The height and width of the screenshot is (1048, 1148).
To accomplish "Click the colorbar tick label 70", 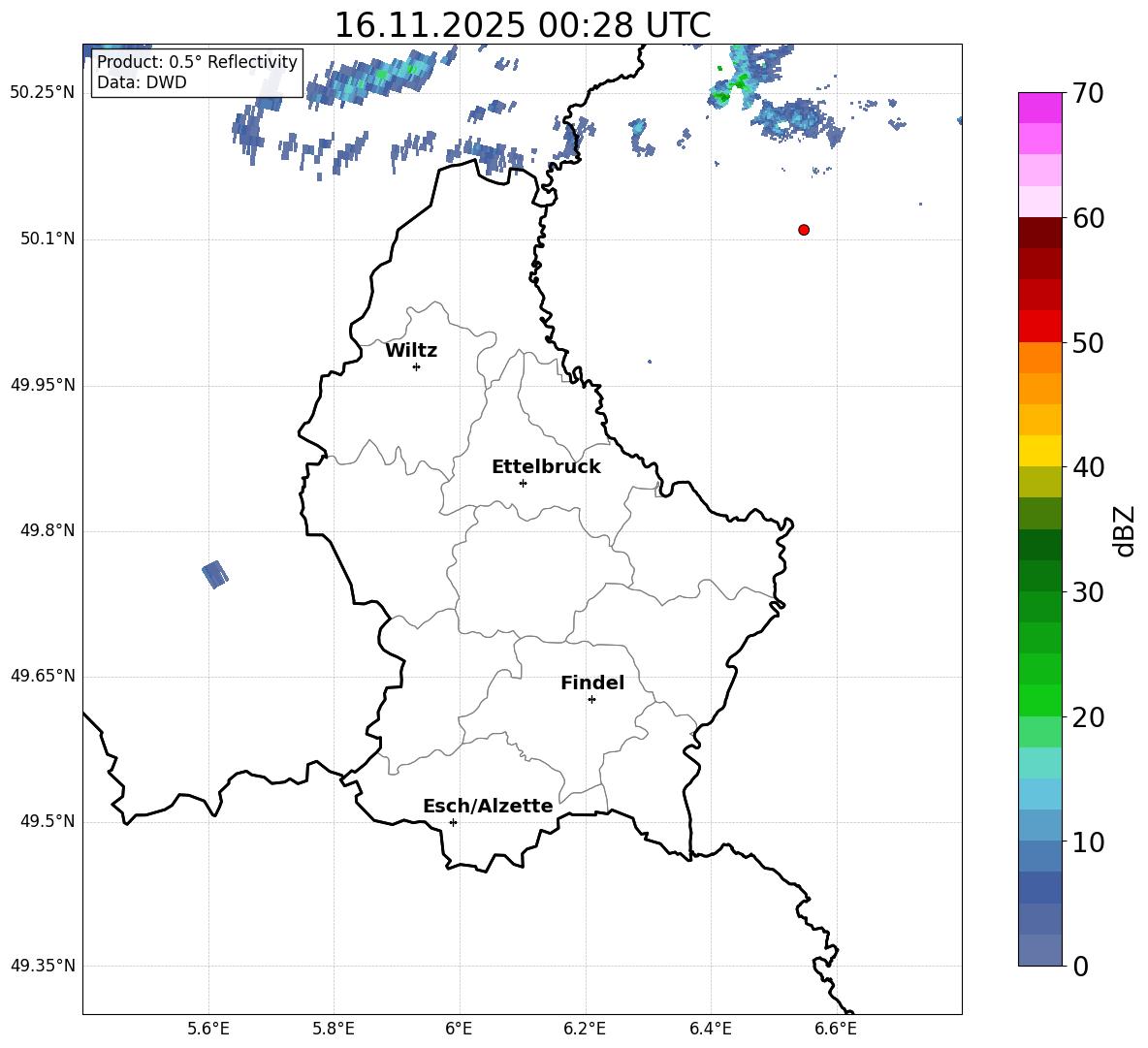I will 1088,94.
